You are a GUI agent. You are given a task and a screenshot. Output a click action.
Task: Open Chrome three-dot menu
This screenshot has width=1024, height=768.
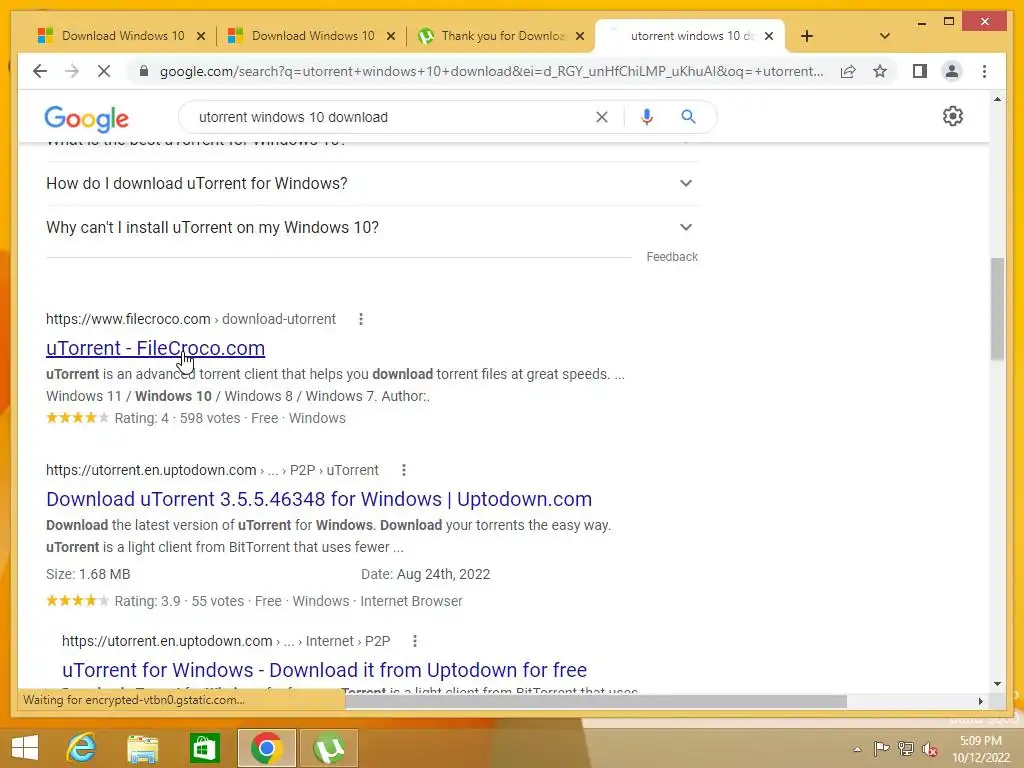(x=984, y=71)
